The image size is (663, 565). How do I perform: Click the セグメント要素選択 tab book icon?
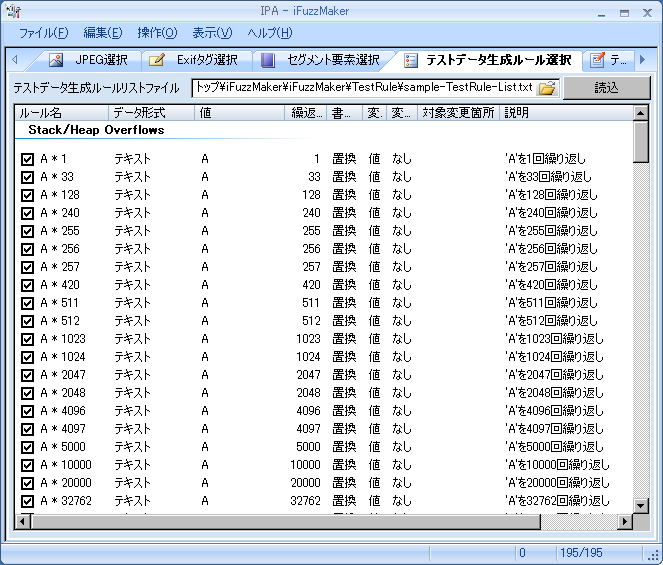[x=268, y=60]
